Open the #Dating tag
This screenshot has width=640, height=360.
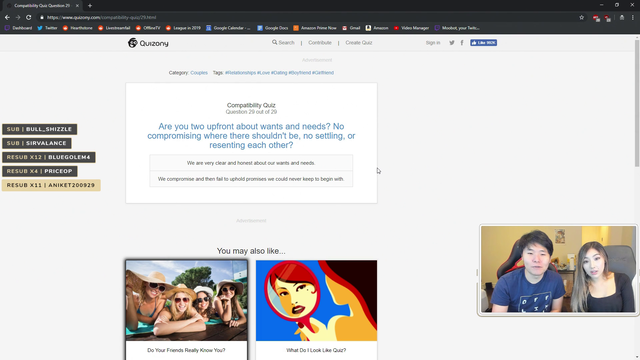click(279, 73)
